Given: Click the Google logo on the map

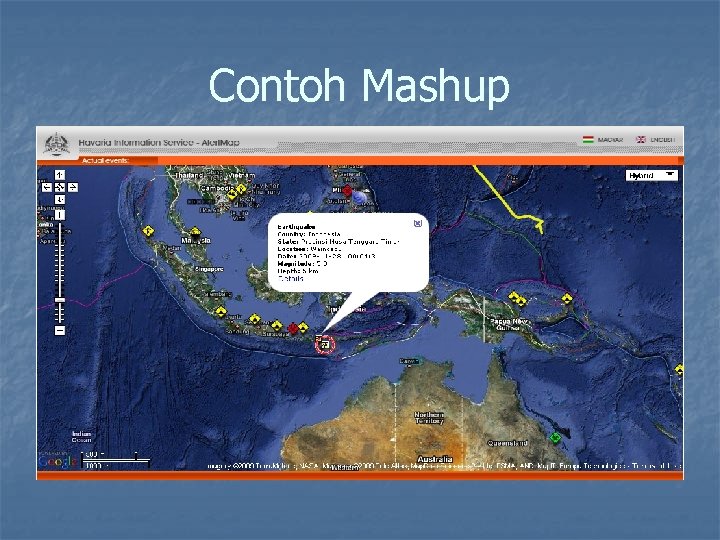Looking at the screenshot, I should 58,461.
